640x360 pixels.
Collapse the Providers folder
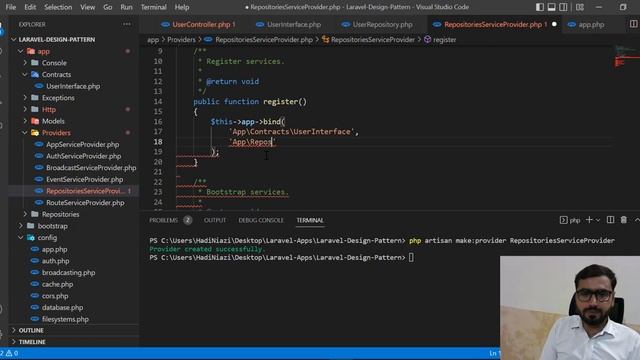[x=50, y=133]
